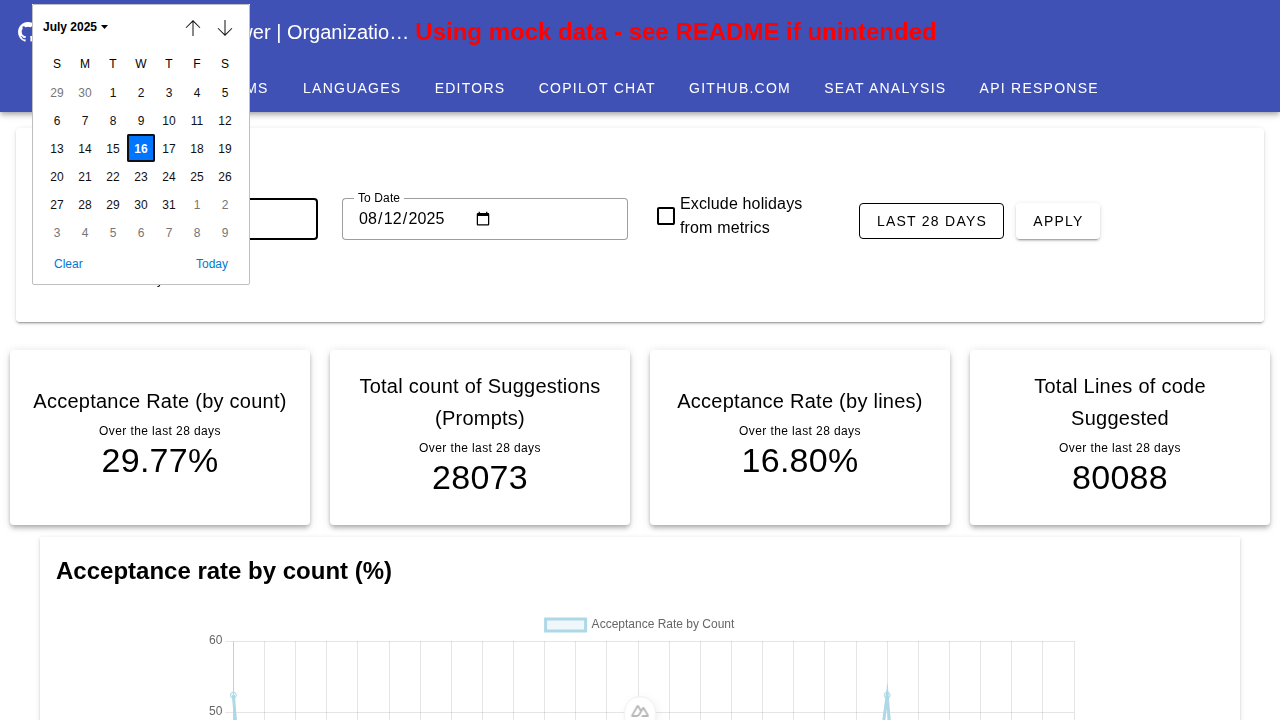
Task: Open the Copilot Chat tab
Action: [x=597, y=88]
